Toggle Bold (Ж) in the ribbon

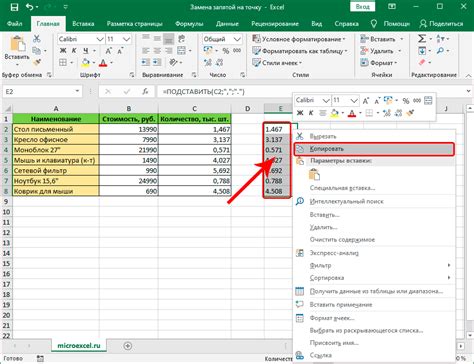[63, 51]
